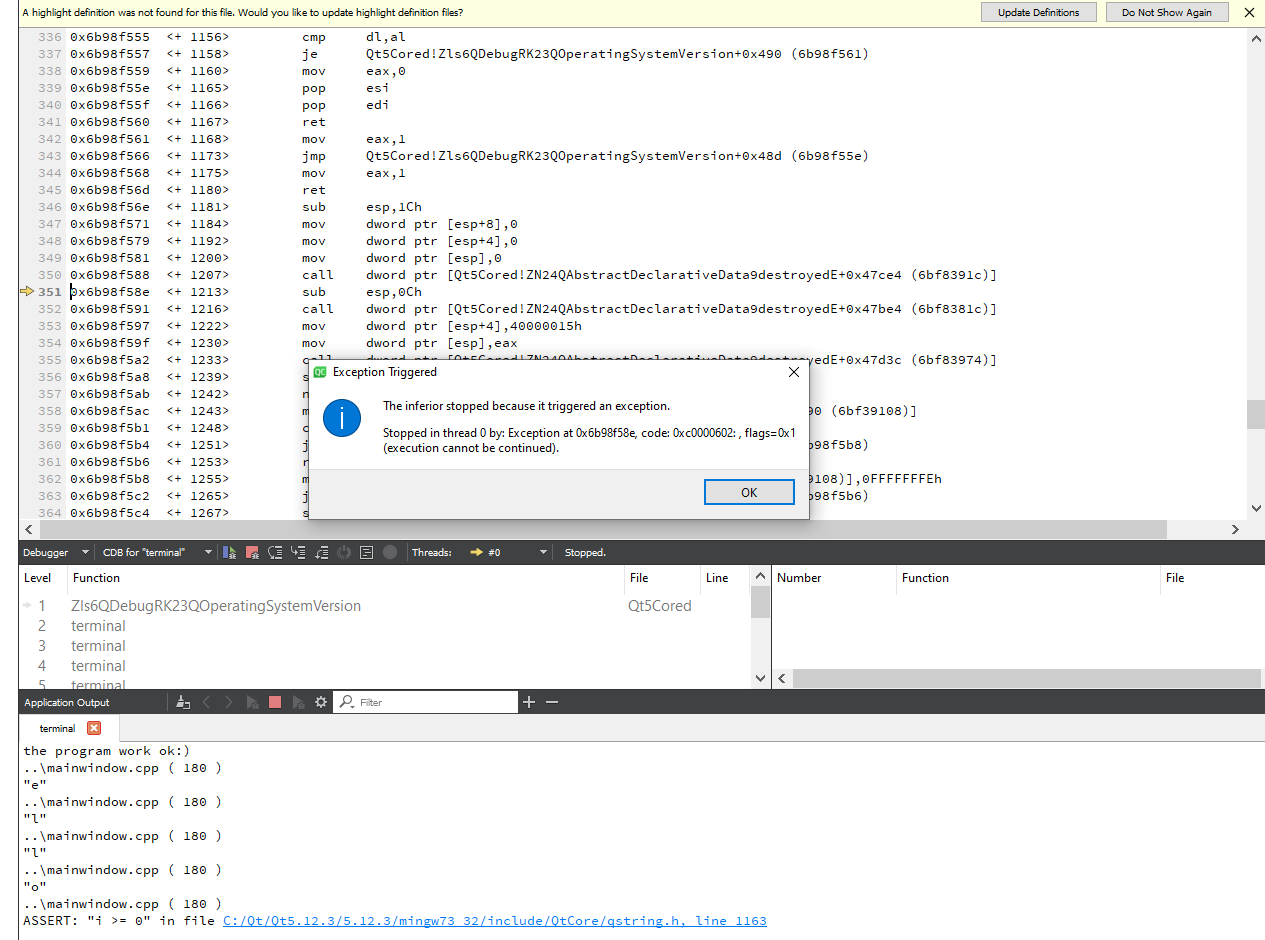Click the Step Into debugger icon
The width and height of the screenshot is (1265, 940).
pyautogui.click(x=298, y=552)
